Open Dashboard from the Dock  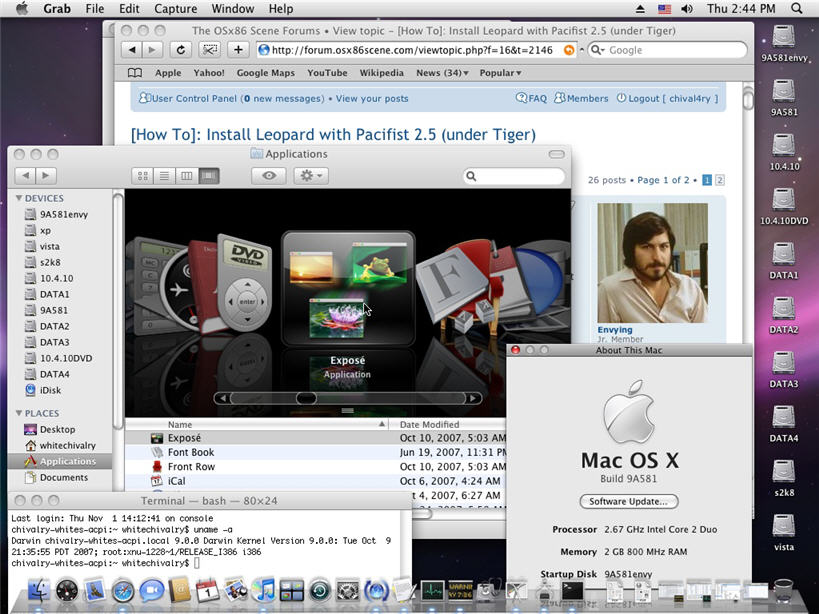67,591
